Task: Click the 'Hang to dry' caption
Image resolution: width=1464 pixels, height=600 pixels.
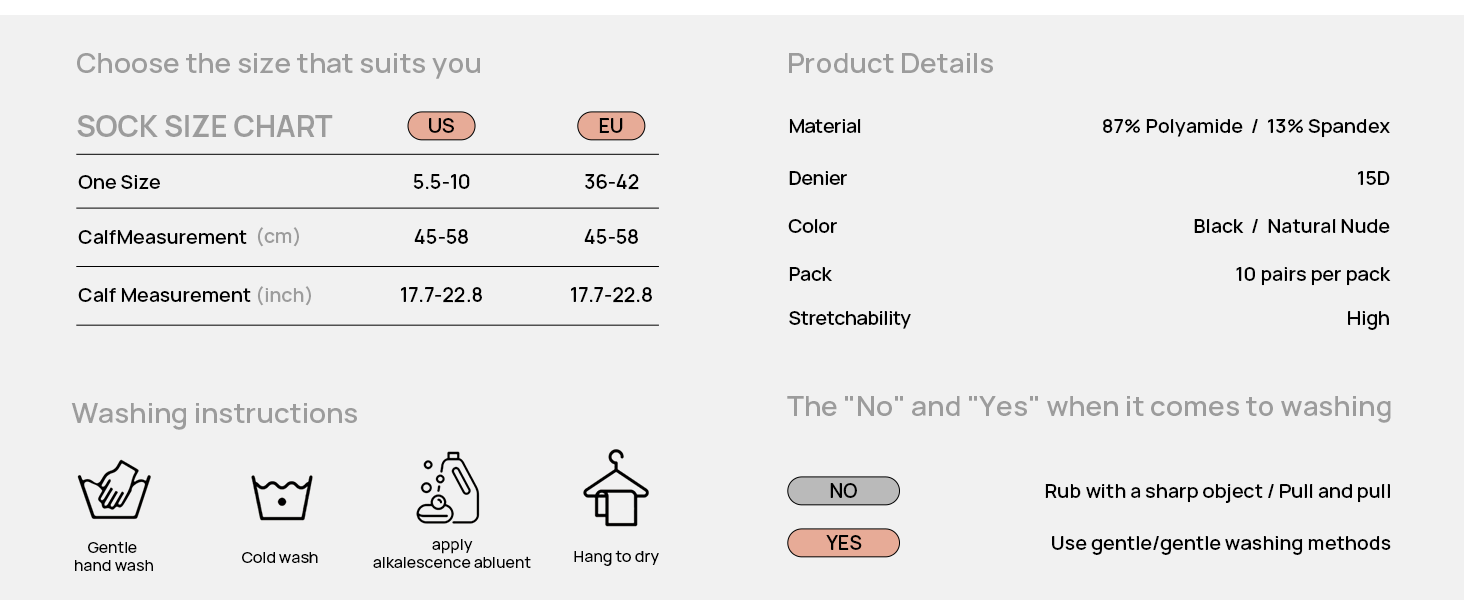Action: [616, 557]
